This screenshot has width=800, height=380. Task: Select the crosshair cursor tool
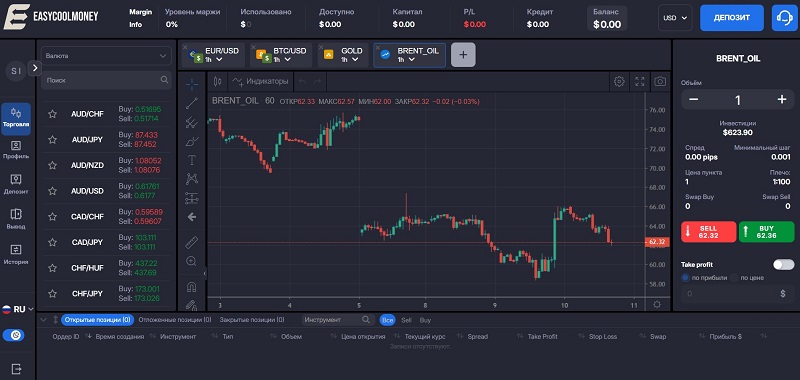[192, 84]
